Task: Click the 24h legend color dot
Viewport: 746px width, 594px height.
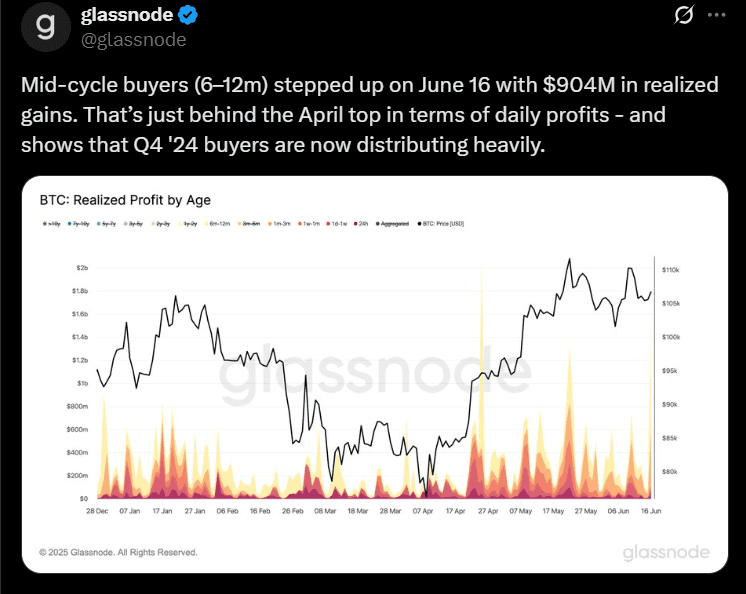Action: pos(355,224)
